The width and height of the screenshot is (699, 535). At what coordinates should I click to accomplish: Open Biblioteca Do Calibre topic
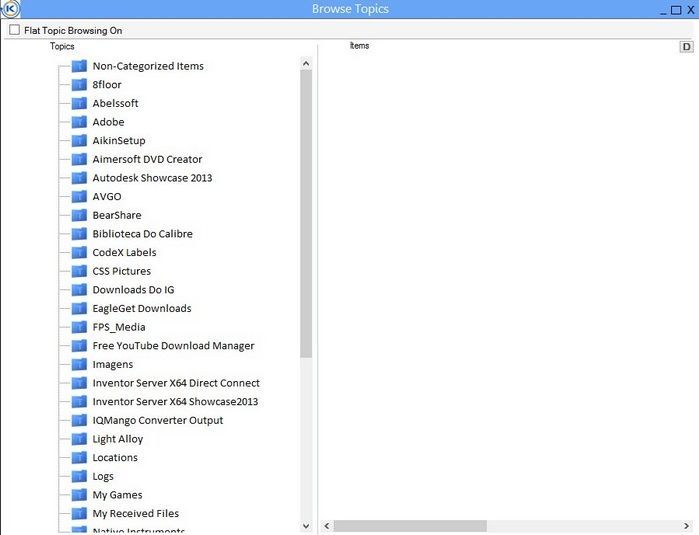tap(143, 234)
